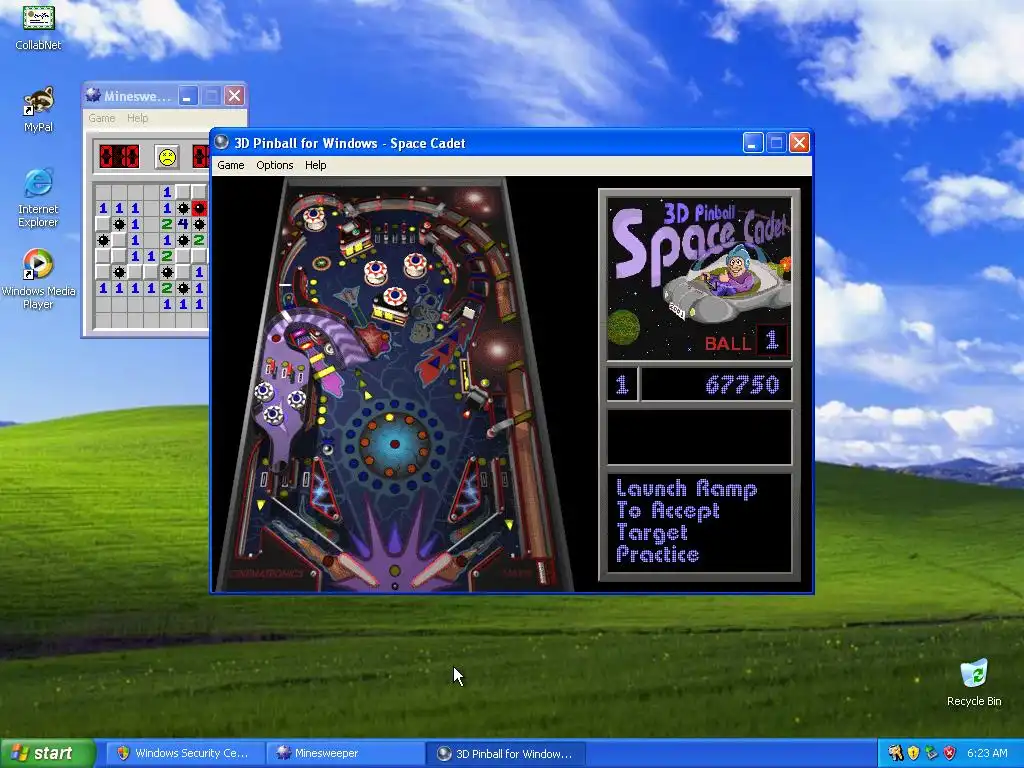Click the Minesweeper sad face reset button
The image size is (1024, 768).
167,157
